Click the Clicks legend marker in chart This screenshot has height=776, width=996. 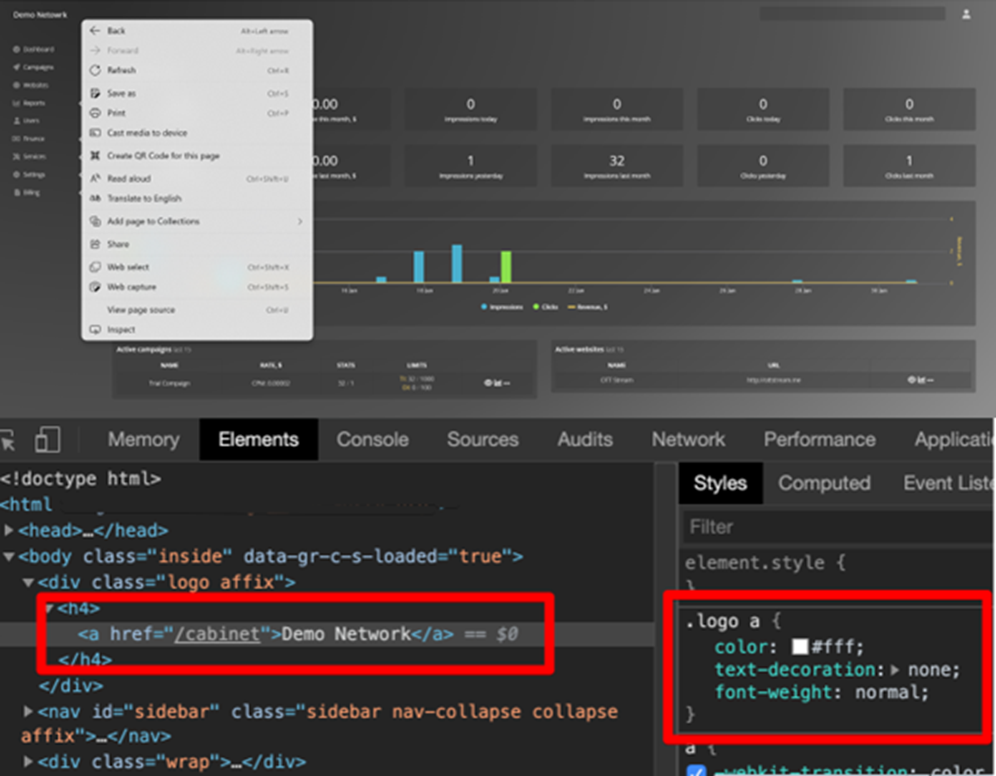point(536,307)
